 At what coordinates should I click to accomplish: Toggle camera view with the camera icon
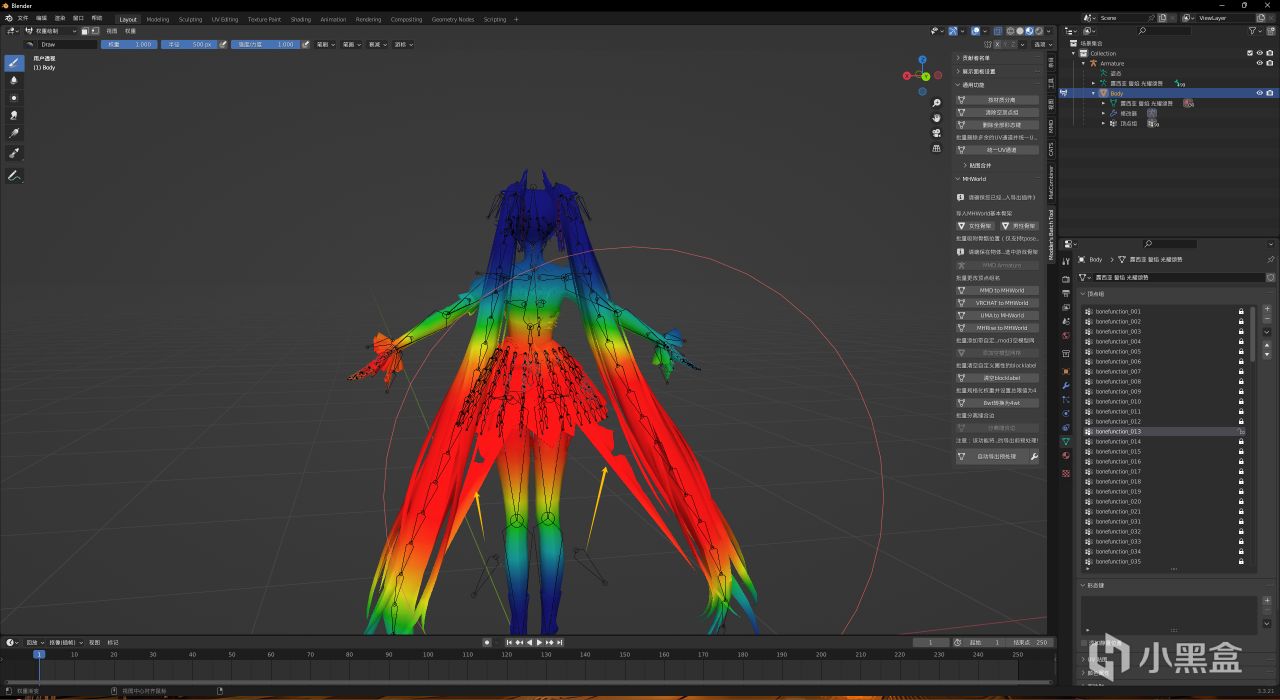(936, 133)
